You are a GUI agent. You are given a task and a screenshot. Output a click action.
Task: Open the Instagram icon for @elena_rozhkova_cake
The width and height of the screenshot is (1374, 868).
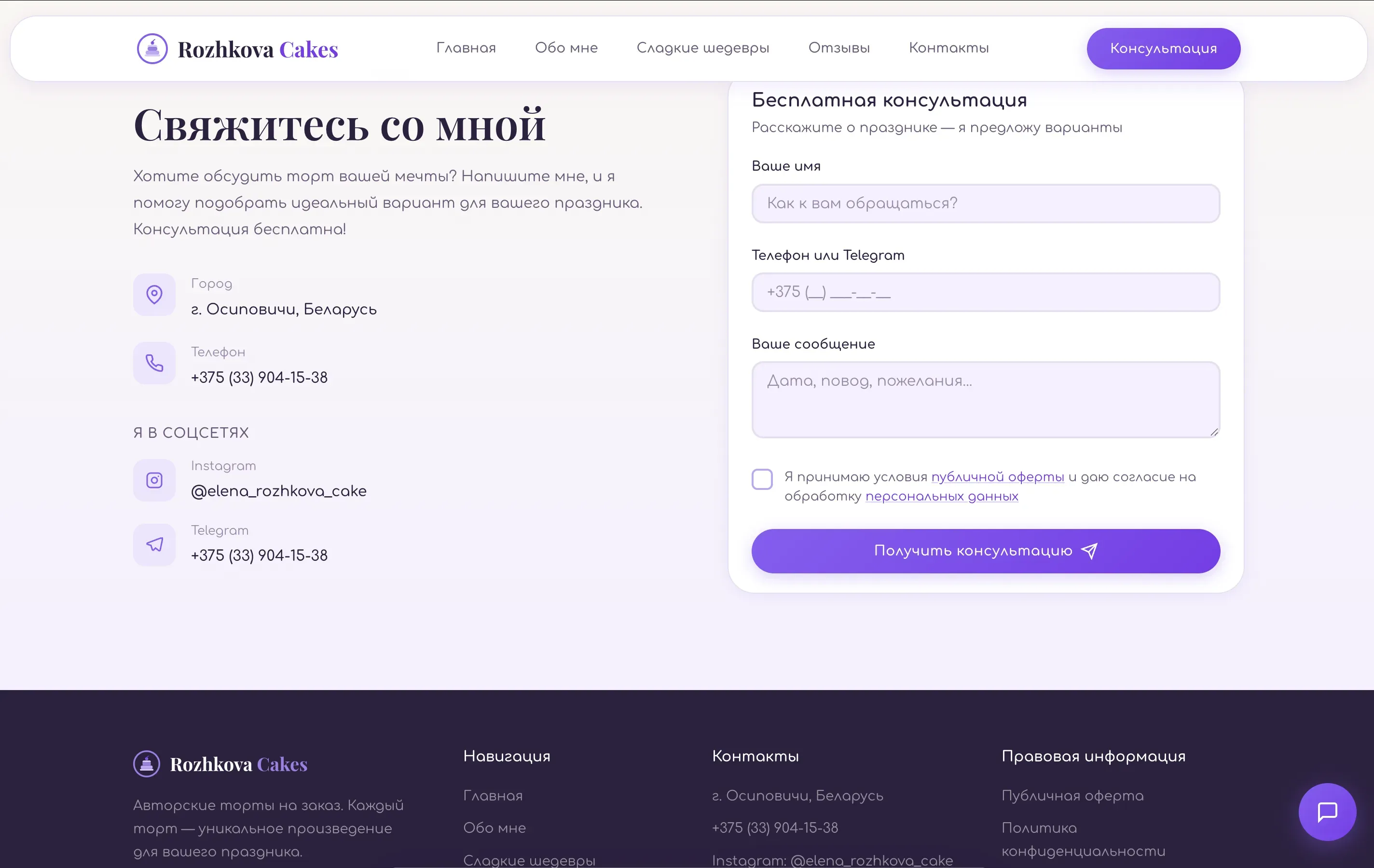point(153,480)
